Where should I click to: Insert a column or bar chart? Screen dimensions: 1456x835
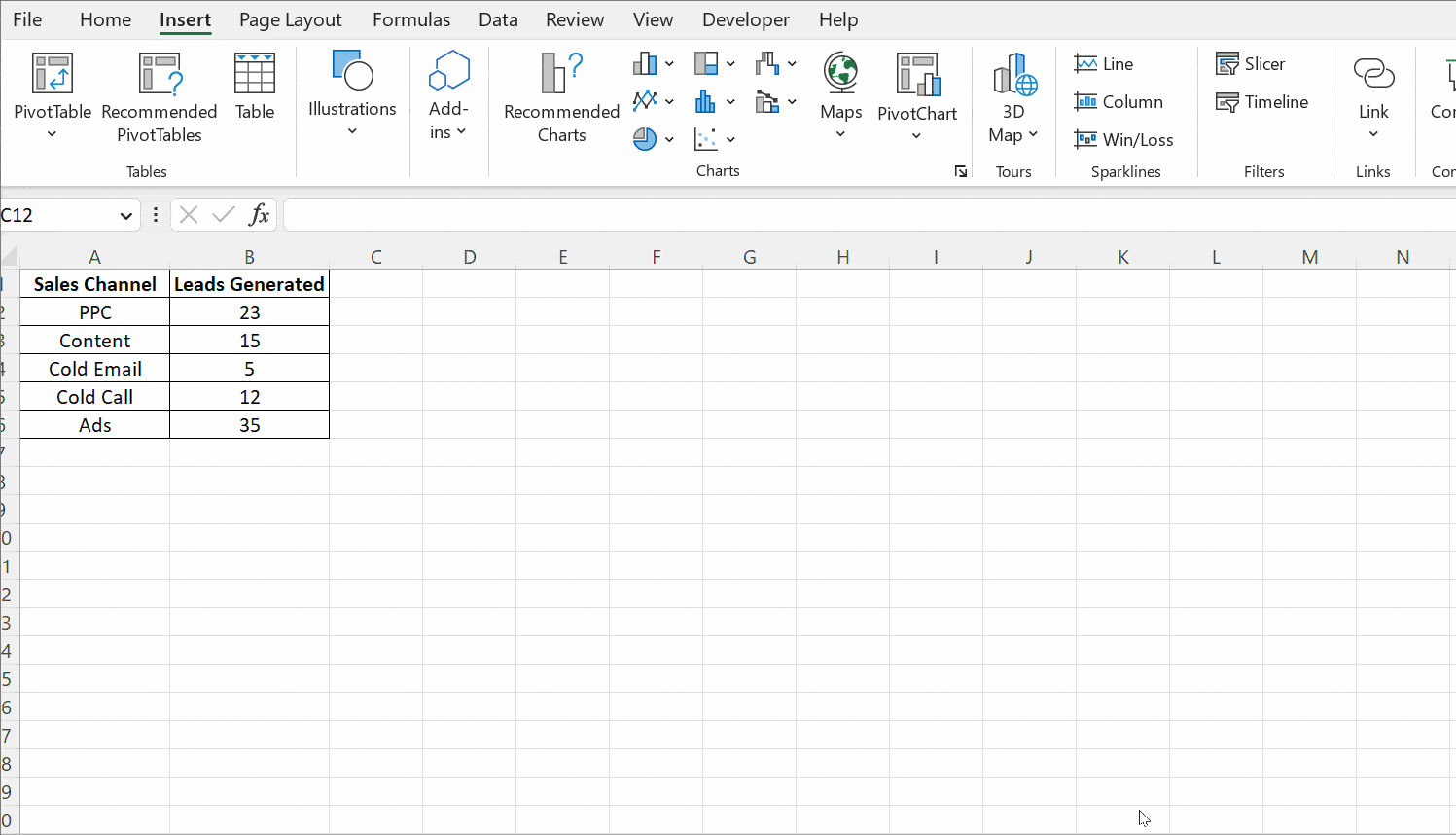[645, 63]
